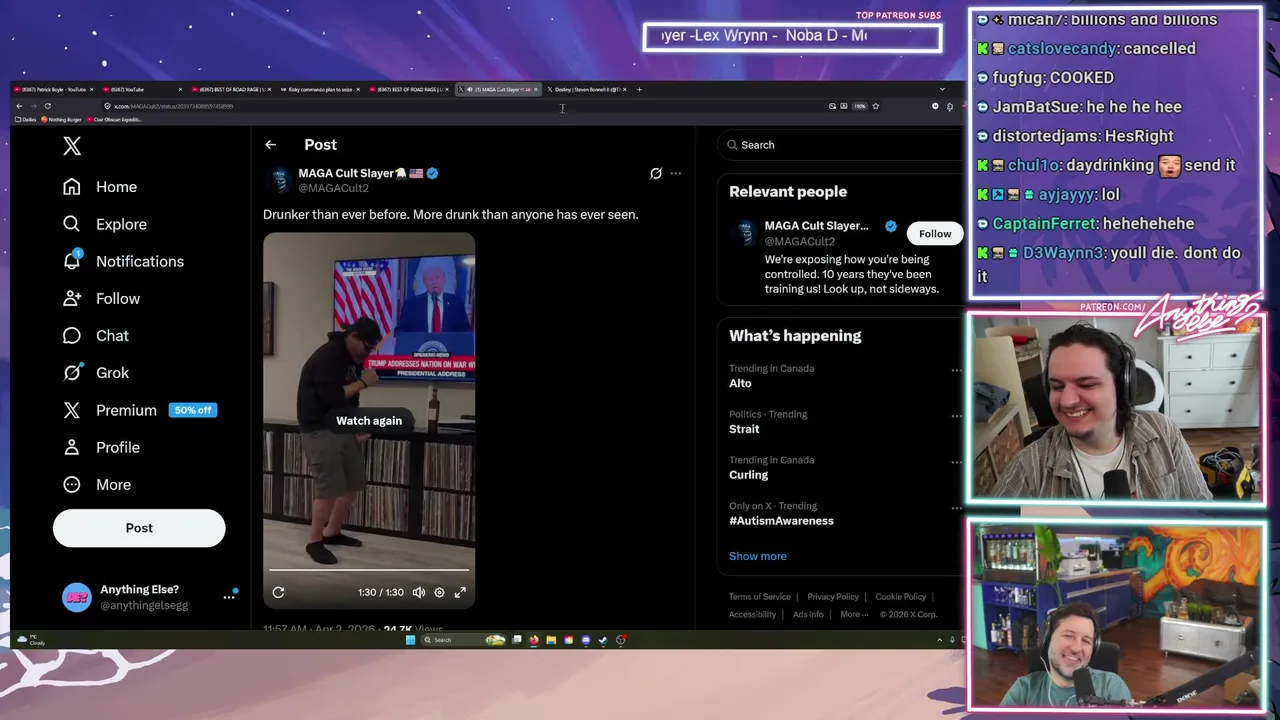
Task: Open the #AutismAwareness trend
Action: (x=781, y=521)
